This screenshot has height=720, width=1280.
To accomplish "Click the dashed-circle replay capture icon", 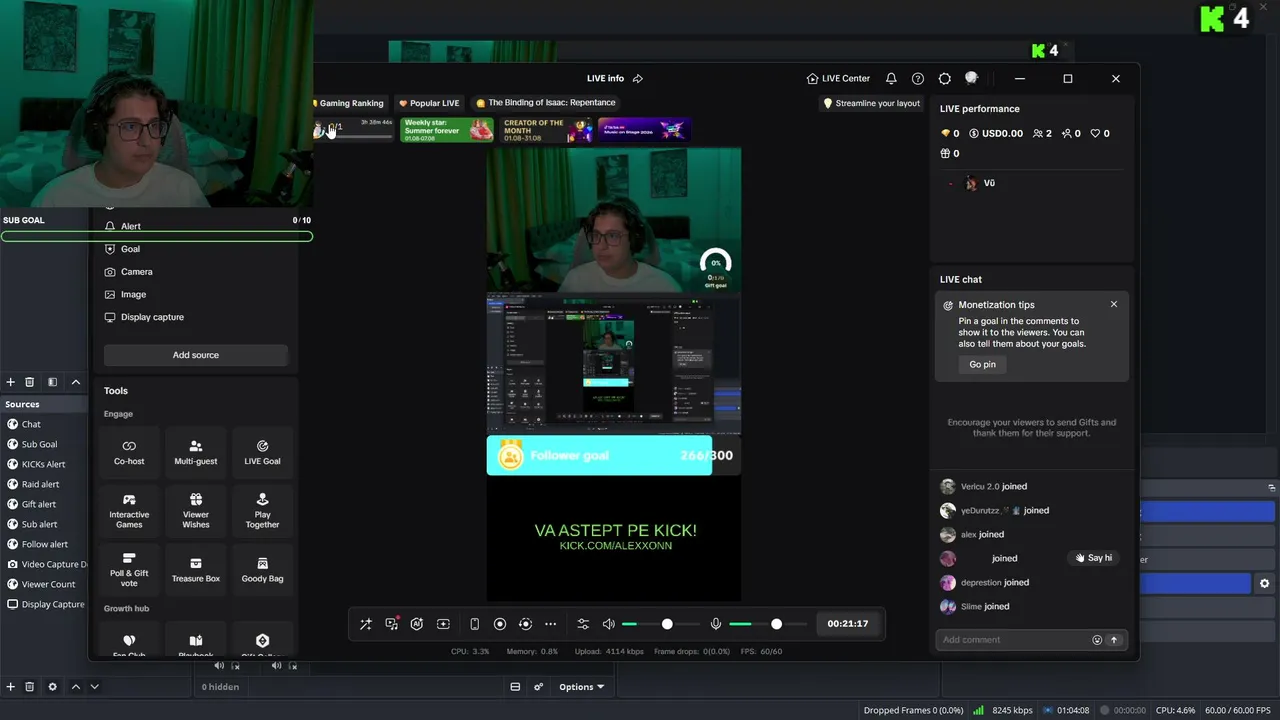I will [x=525, y=624].
